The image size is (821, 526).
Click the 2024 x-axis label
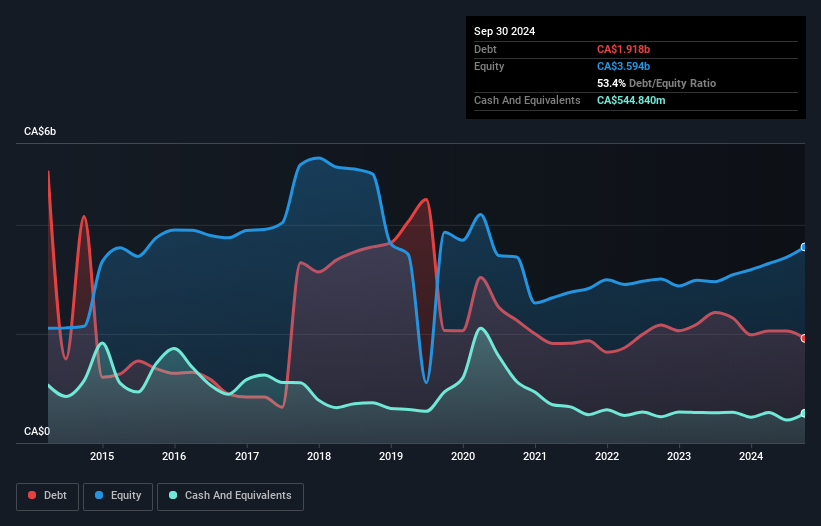coord(751,456)
